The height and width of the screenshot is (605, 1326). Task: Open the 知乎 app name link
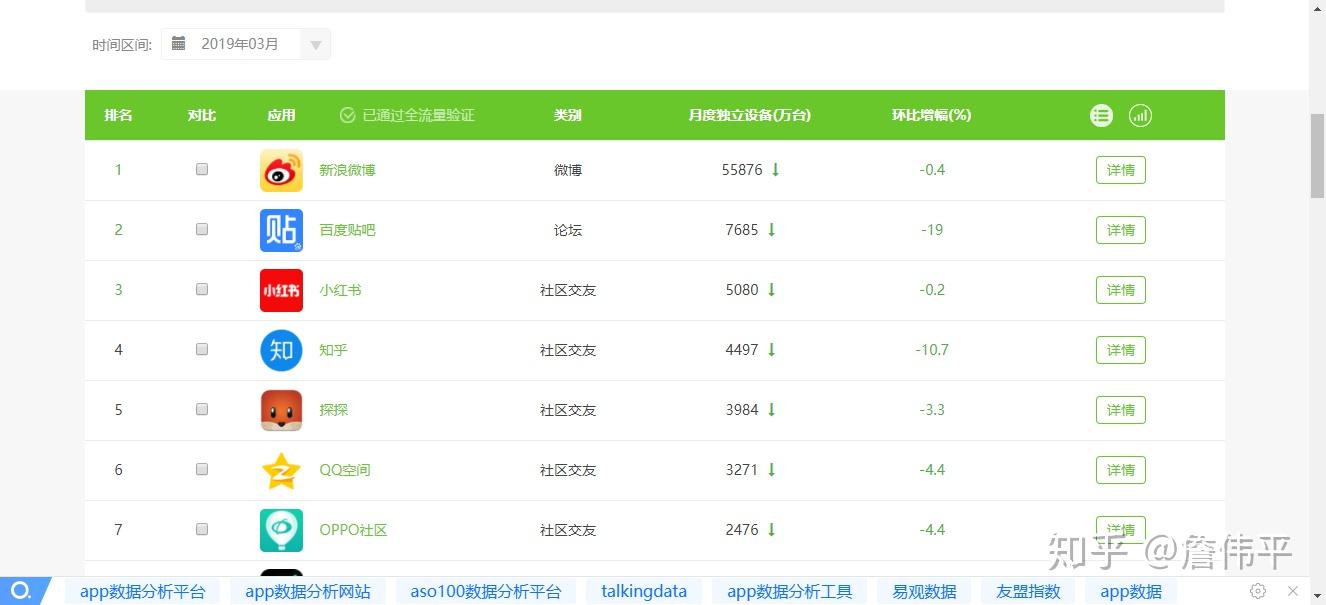333,350
